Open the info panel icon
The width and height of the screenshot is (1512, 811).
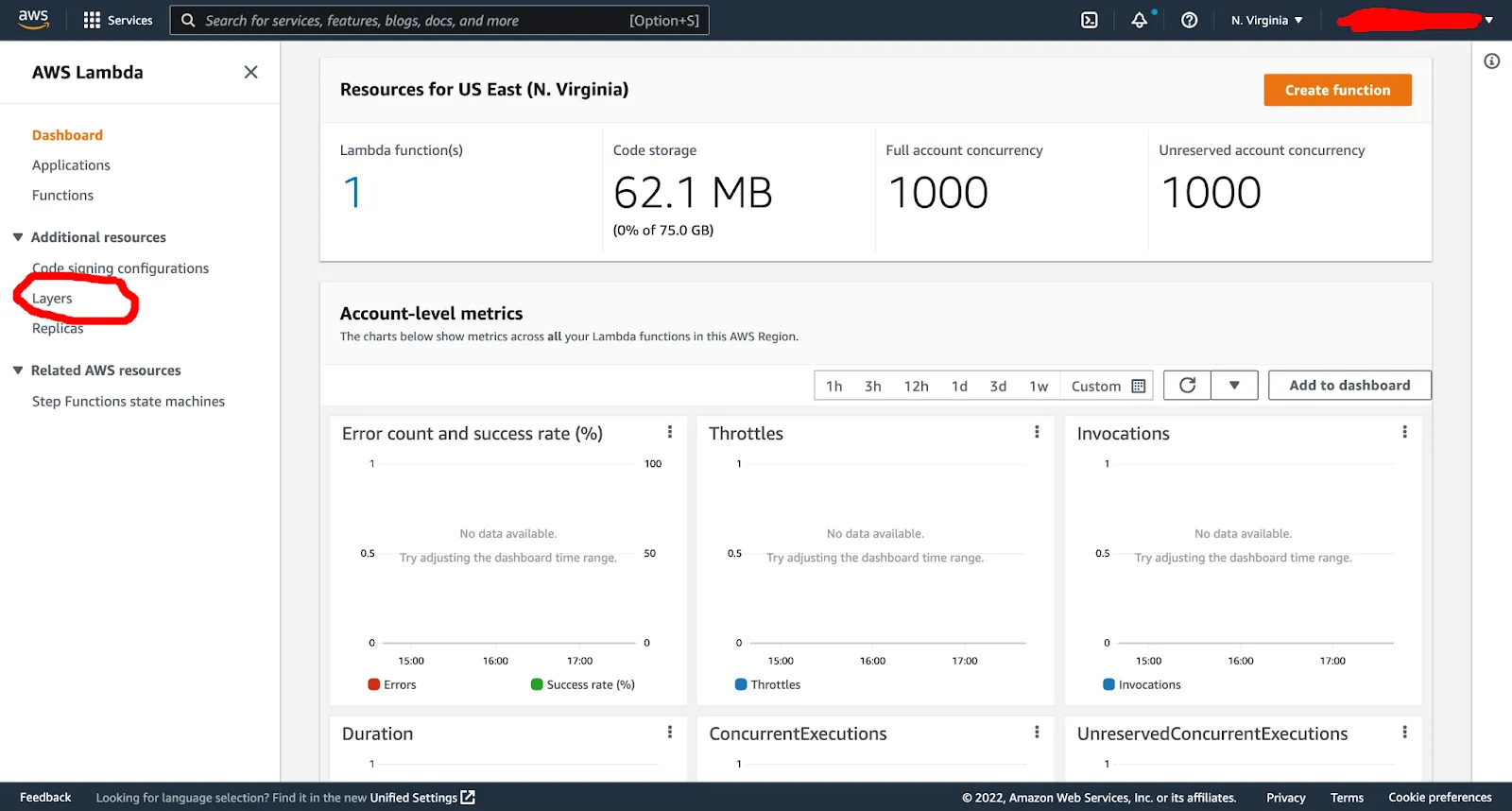(1492, 61)
